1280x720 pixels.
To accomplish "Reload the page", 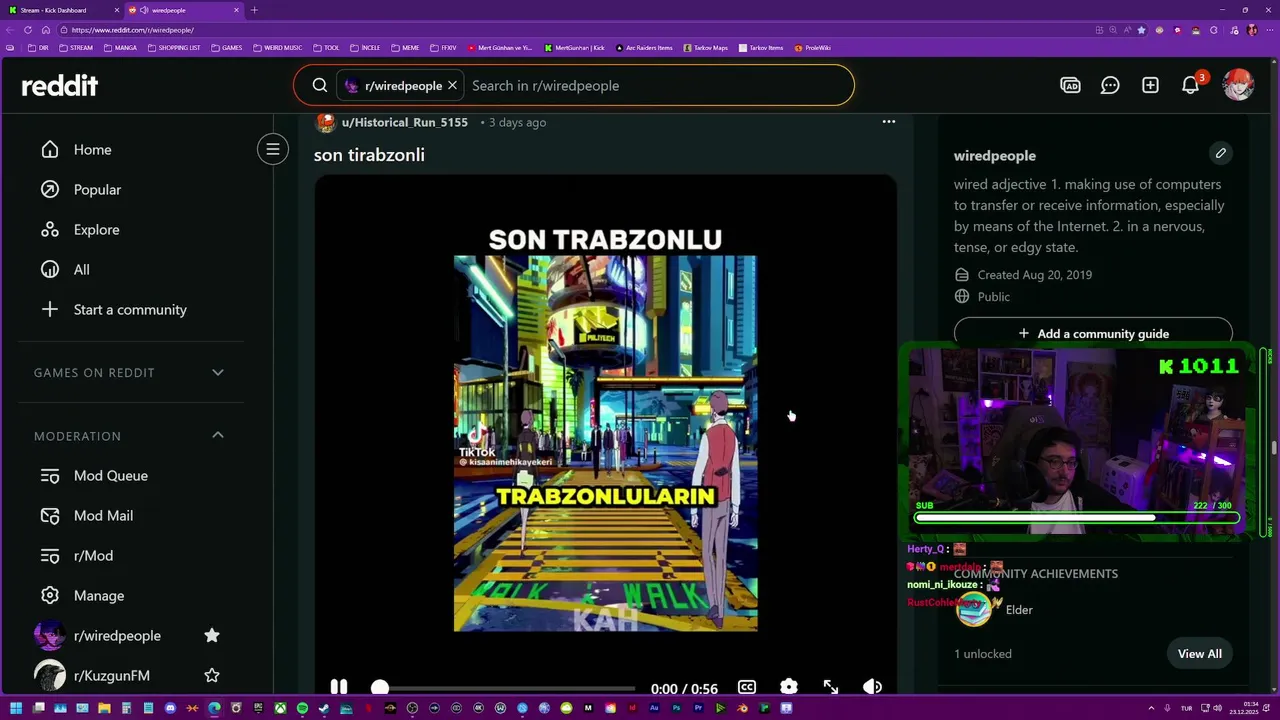I will coord(29,30).
